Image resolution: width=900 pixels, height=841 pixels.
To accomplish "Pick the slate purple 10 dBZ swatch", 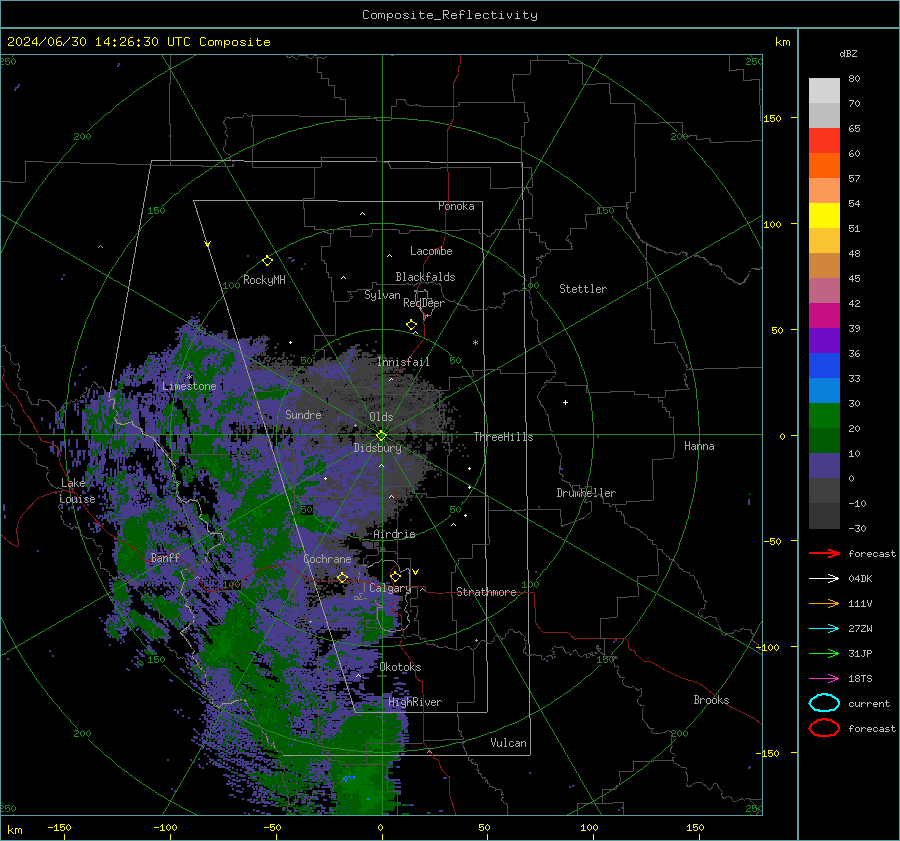I will click(x=824, y=465).
